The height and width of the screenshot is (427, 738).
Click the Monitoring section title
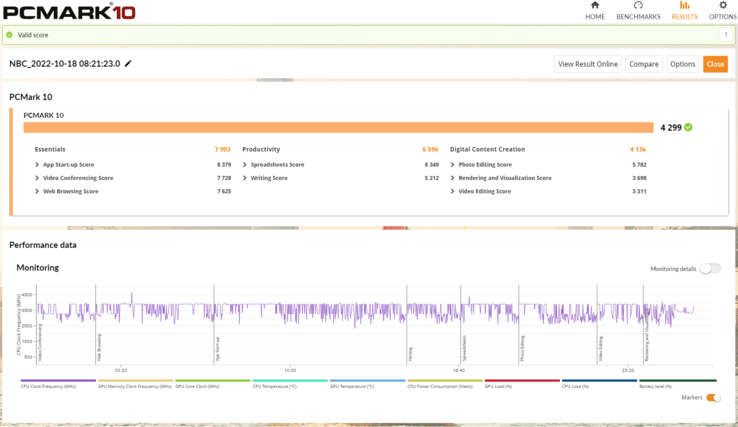point(38,267)
